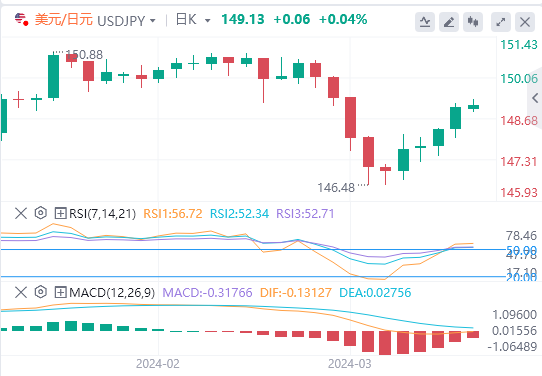Switch to candlestick chart style icon
Image resolution: width=542 pixels, height=376 pixels.
tap(473, 22)
